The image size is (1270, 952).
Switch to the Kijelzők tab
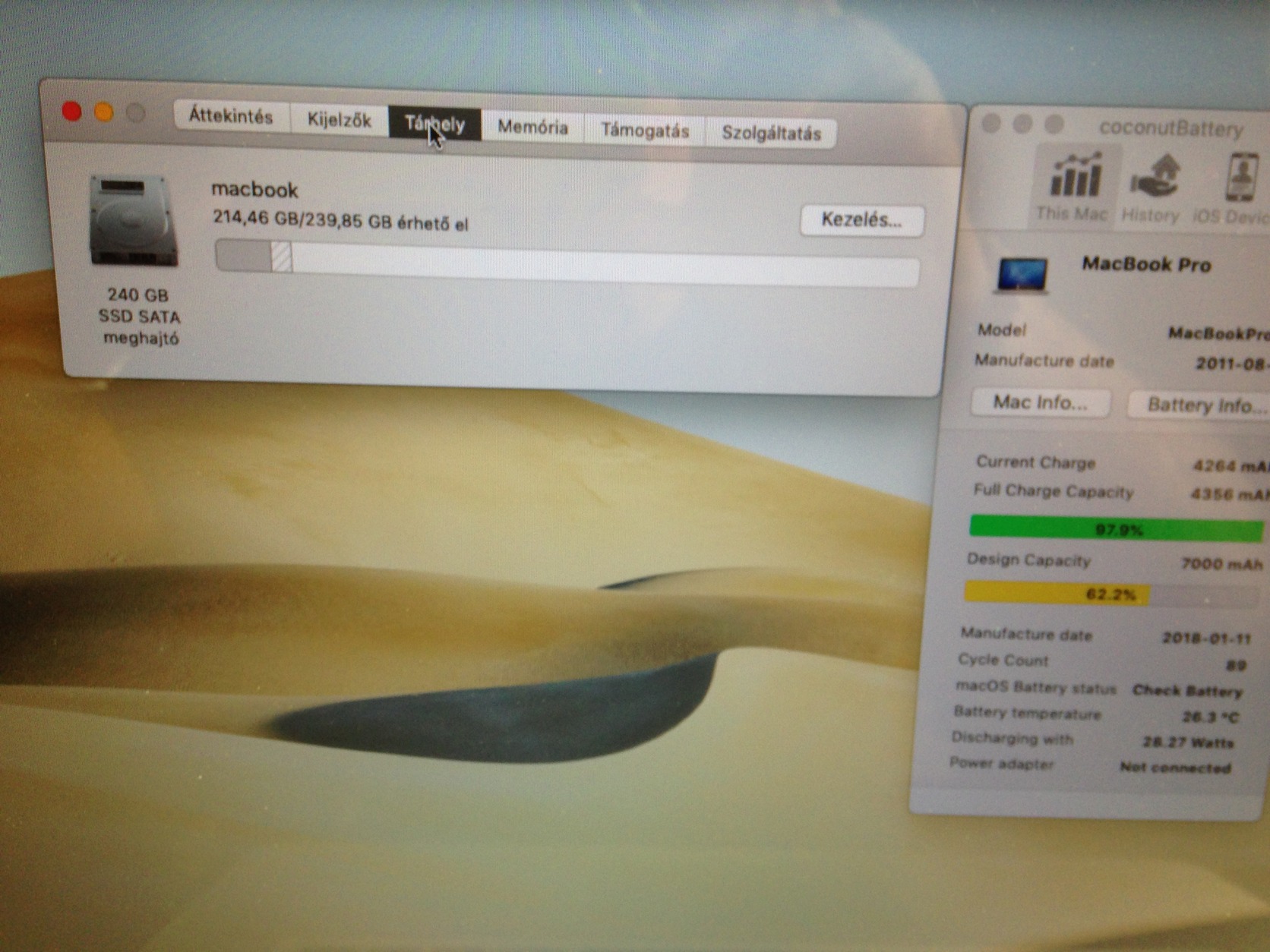pos(339,120)
